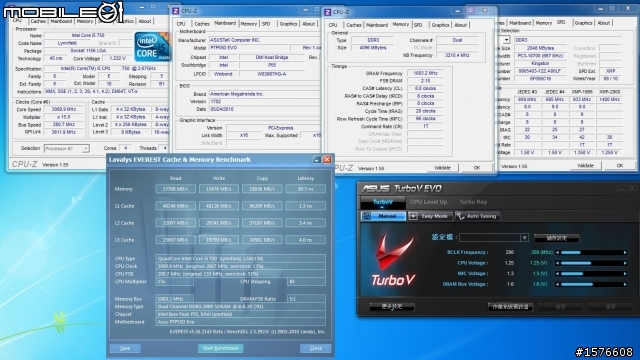Screen dimensions: 640x360
Task: Click the BCLK Frequency slider track
Action: click(x=591, y=253)
